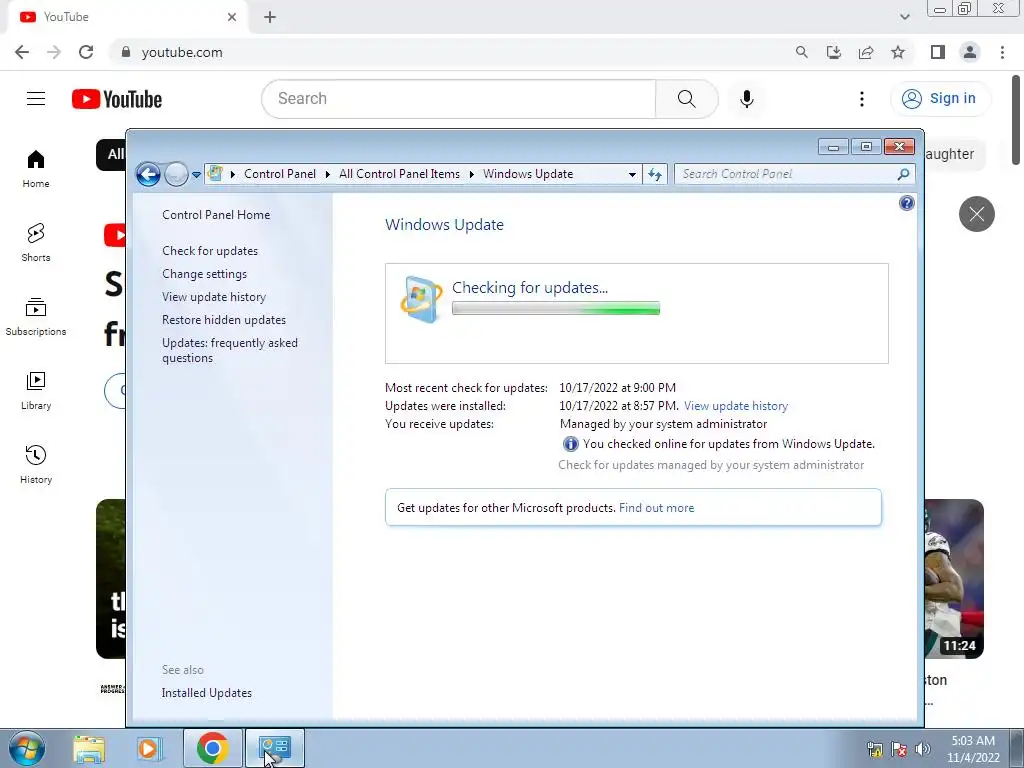The image size is (1024, 768).
Task: Dismiss the YouTube banner with round X
Action: pyautogui.click(x=976, y=214)
